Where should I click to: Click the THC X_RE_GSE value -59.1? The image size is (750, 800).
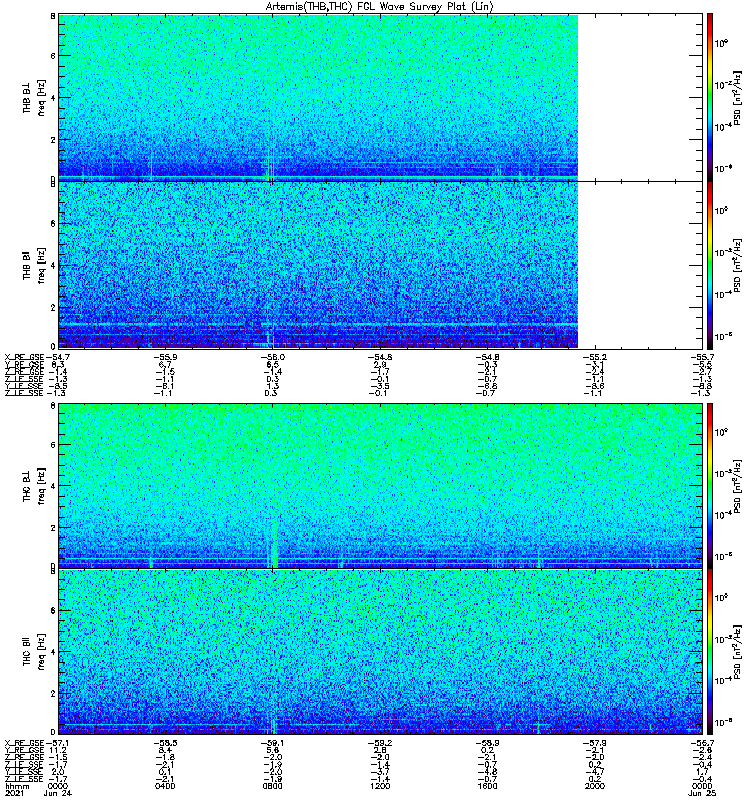pos(272,743)
